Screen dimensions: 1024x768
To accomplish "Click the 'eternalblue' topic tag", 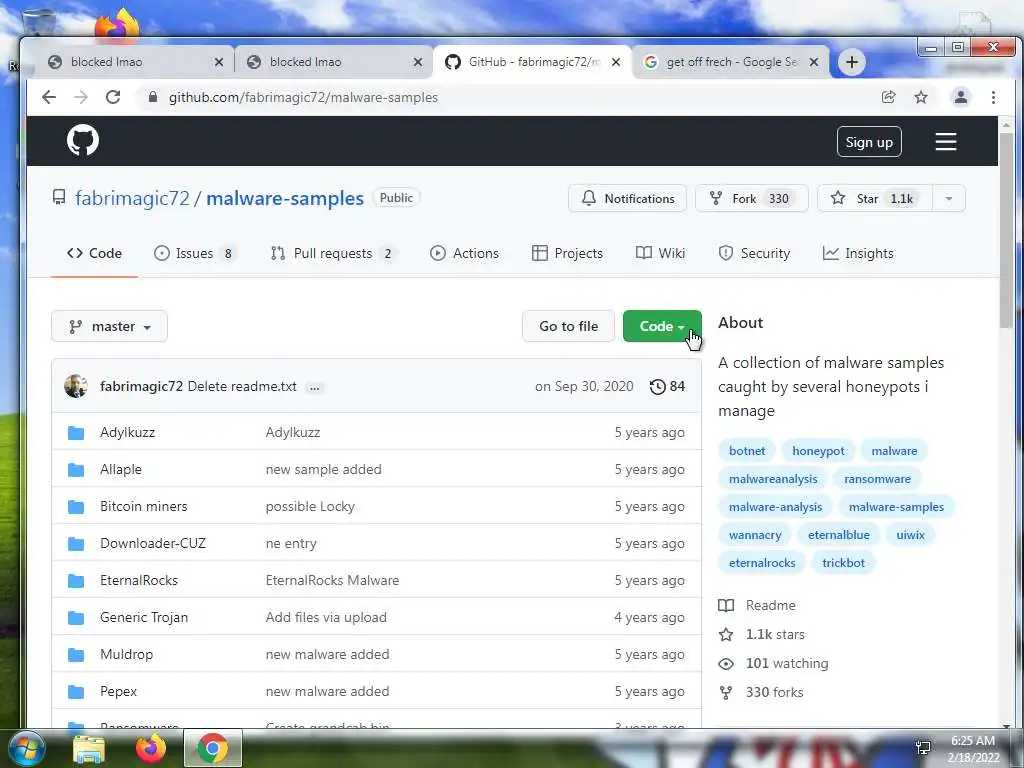I will [839, 535].
